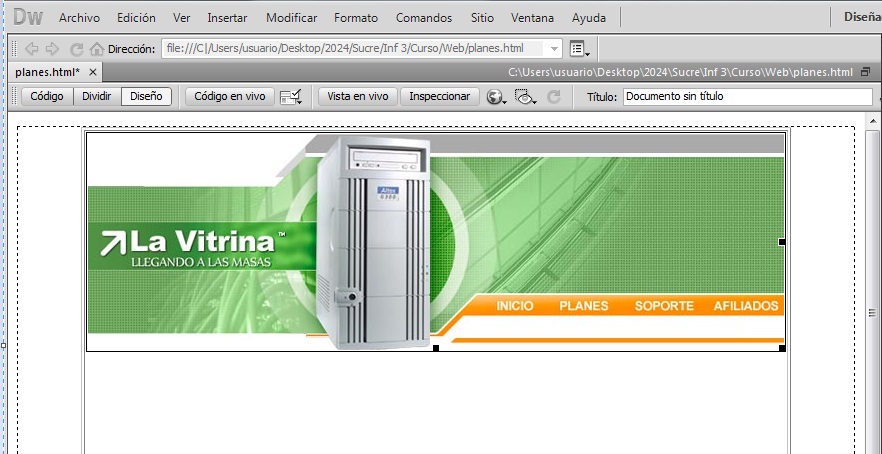The image size is (882, 454).
Task: Click the Vista en vivo button
Action: tap(357, 96)
